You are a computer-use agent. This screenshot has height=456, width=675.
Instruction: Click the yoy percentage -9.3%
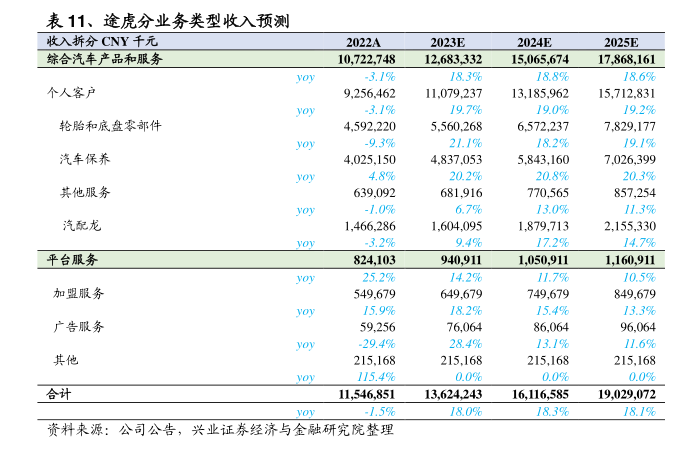(x=380, y=143)
